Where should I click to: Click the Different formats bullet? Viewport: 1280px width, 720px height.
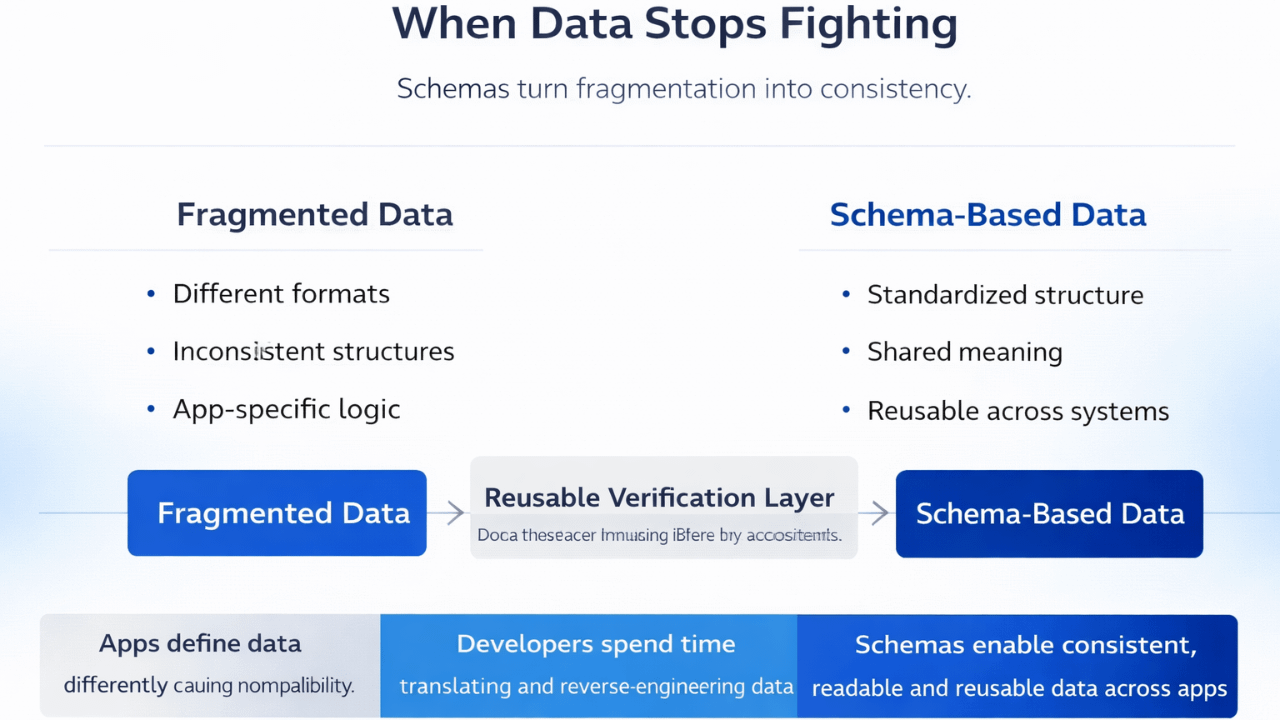point(281,294)
